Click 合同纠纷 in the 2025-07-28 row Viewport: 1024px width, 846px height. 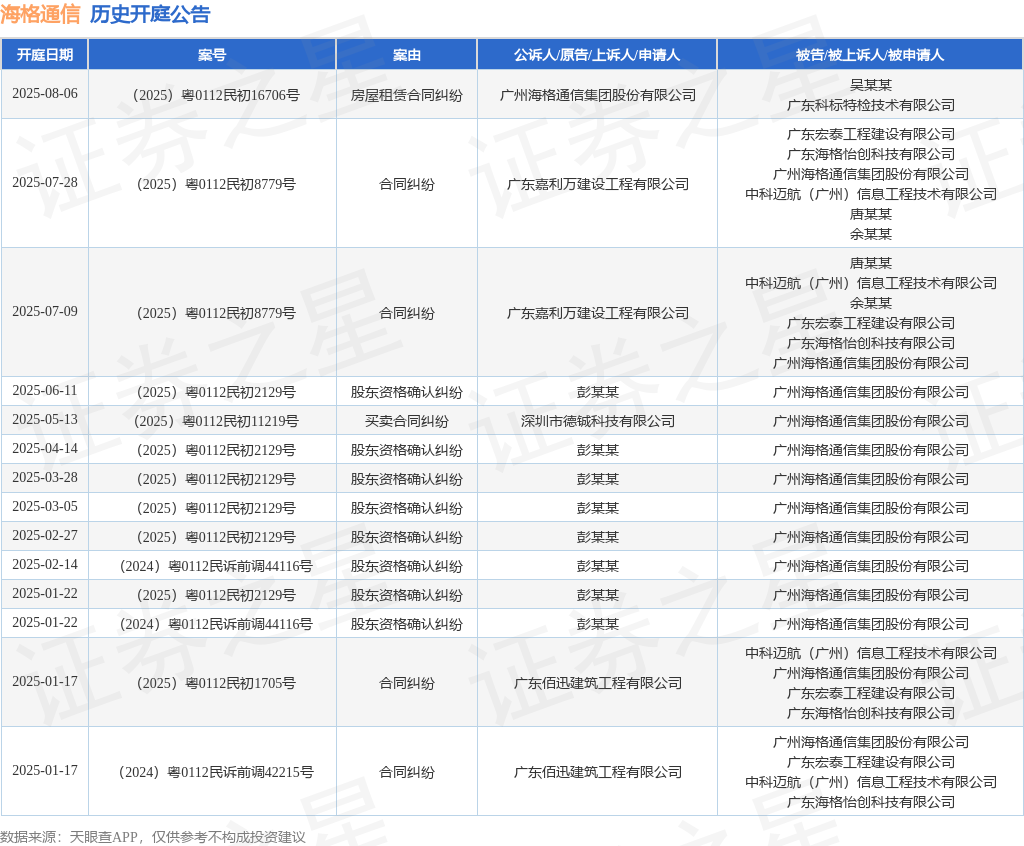(x=406, y=184)
